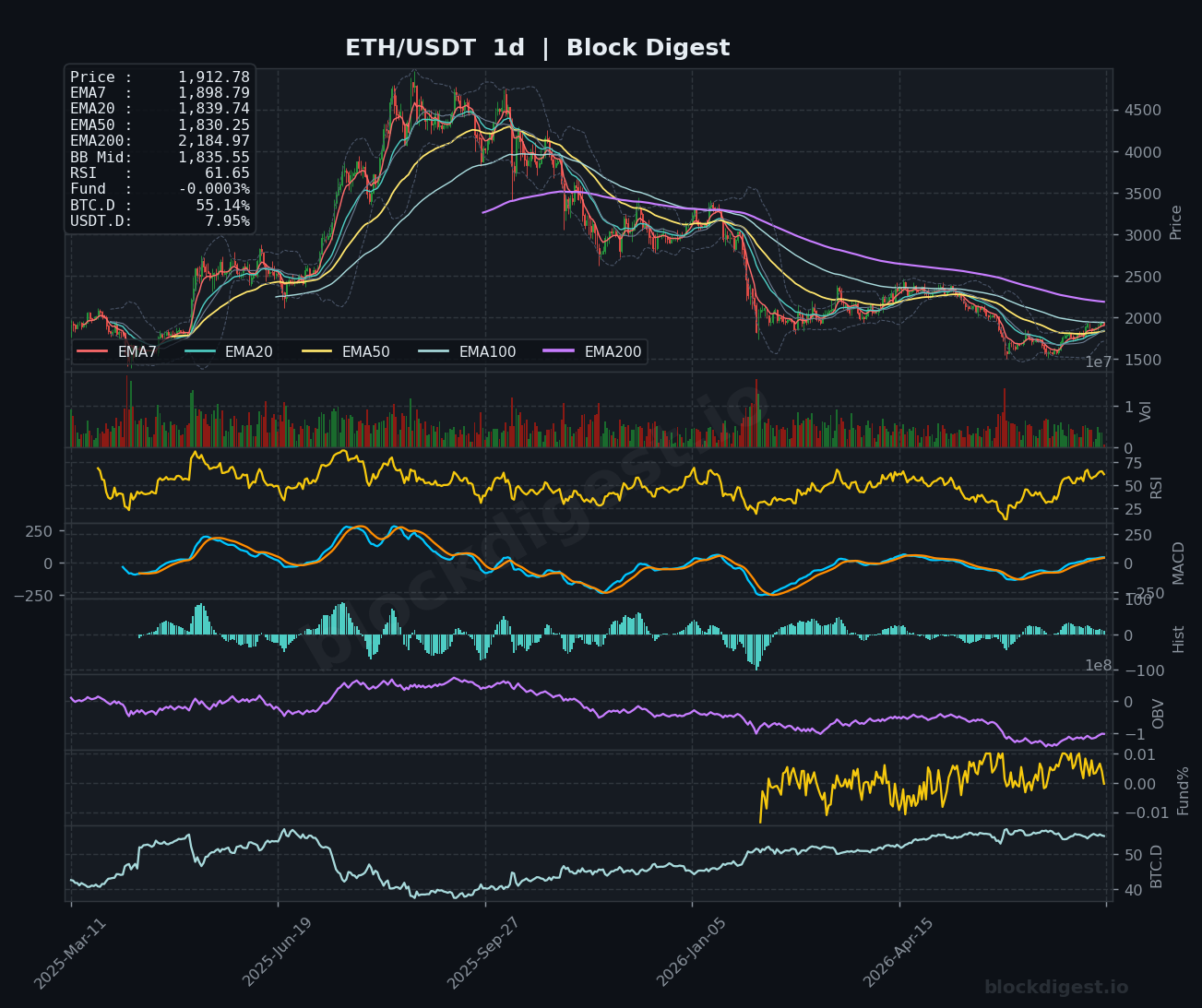Click the BTC.D panel axis label at right
The height and width of the screenshot is (1008, 1202).
[1156, 865]
